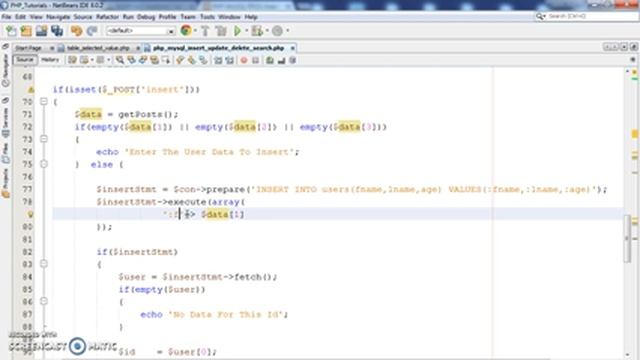Click the Find Previous Occurrence editor icon
The width and height of the screenshot is (640, 360).
[x=131, y=60]
